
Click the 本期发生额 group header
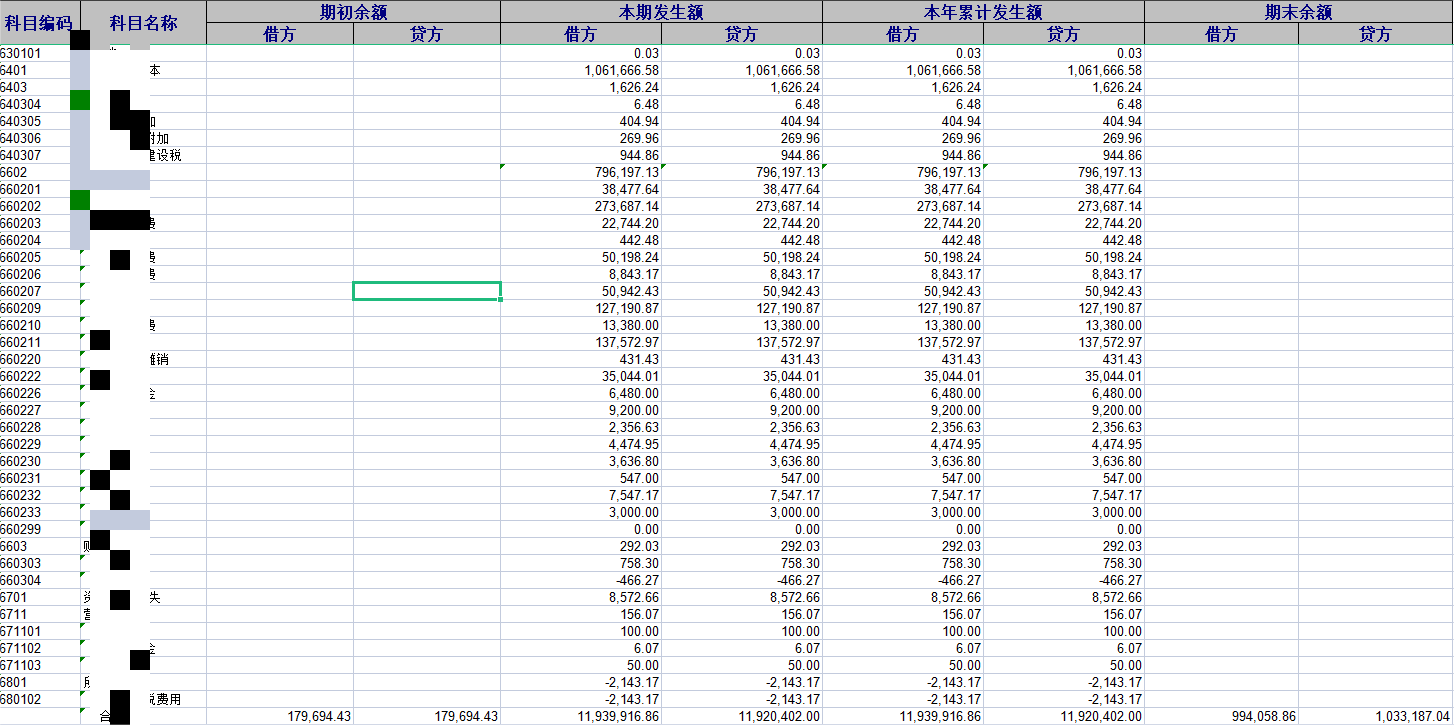[x=661, y=12]
